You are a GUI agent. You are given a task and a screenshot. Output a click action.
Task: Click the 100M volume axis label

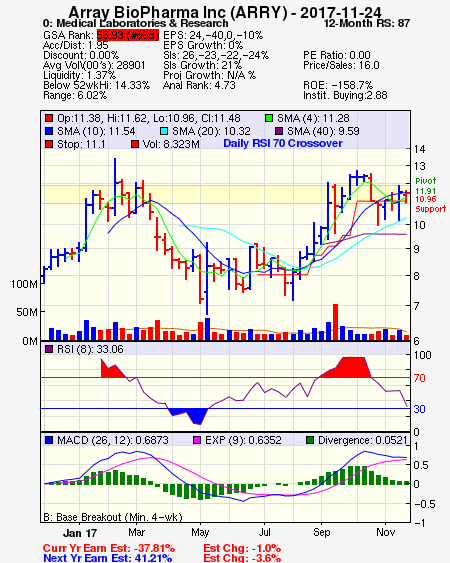[24, 284]
